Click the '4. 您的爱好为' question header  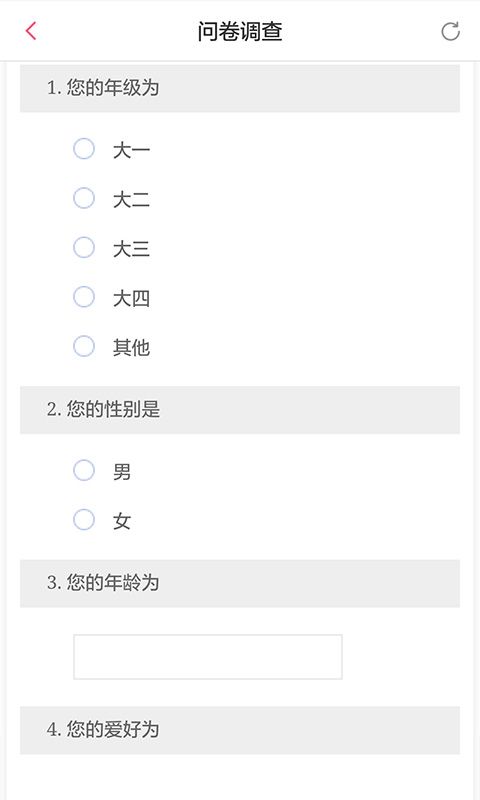(240, 730)
